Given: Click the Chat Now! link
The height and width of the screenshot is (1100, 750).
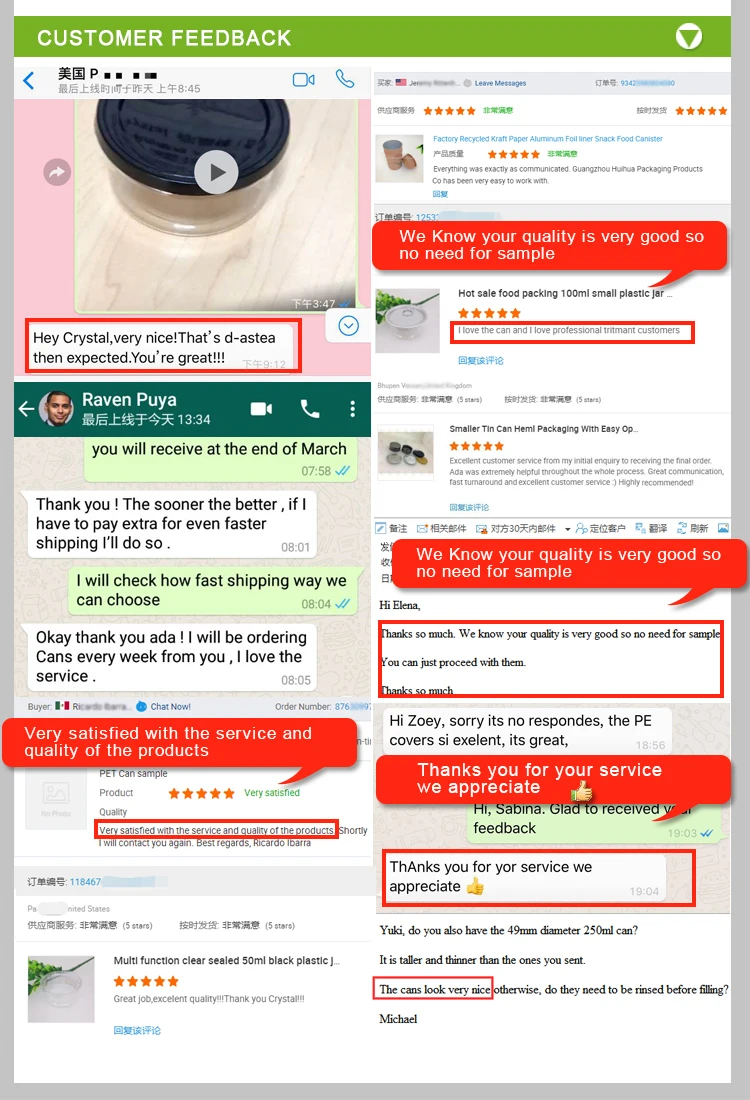Looking at the screenshot, I should [x=163, y=706].
